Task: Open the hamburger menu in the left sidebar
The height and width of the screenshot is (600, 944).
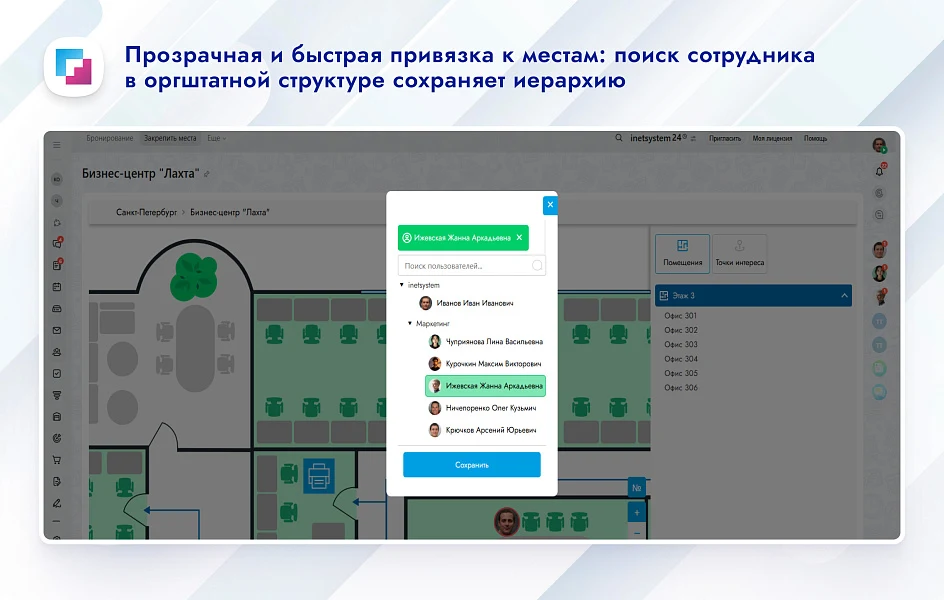Action: (57, 145)
